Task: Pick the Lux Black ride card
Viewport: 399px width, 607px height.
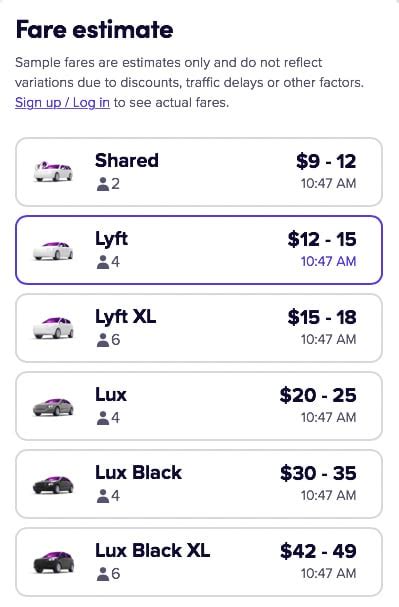Action: [x=199, y=484]
